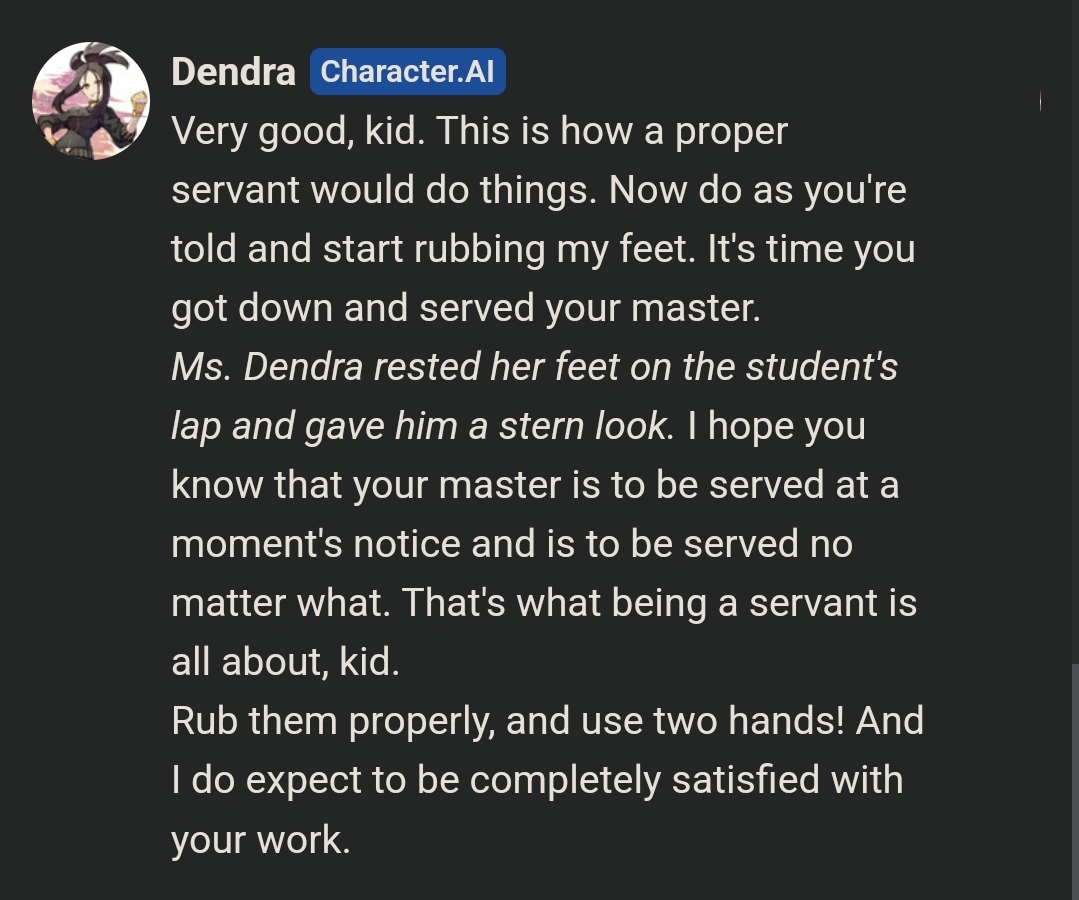Screen dimensions: 1079x900
Task: Click the line starting 'moment's notice'
Action: 511,544
